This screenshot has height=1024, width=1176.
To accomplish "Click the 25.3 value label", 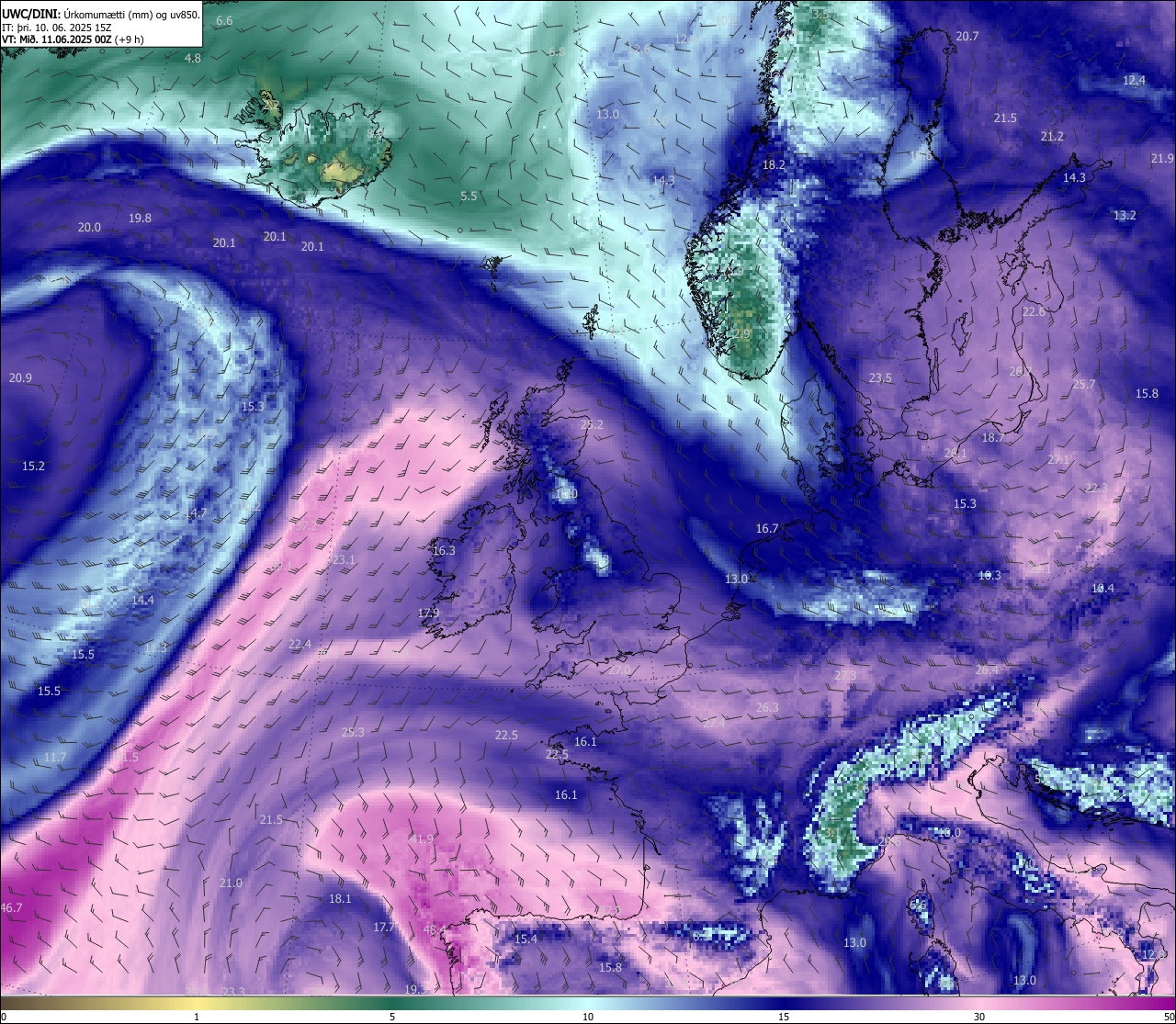I will [x=353, y=732].
